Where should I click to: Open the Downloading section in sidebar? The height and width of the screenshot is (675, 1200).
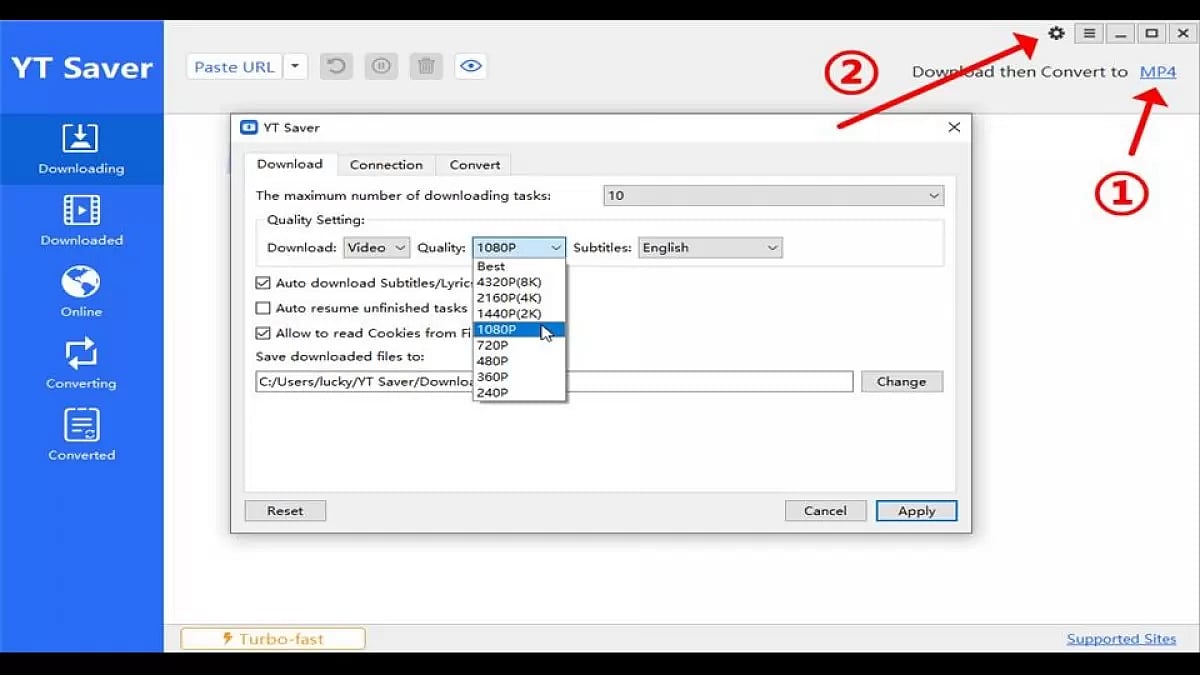coord(81,149)
